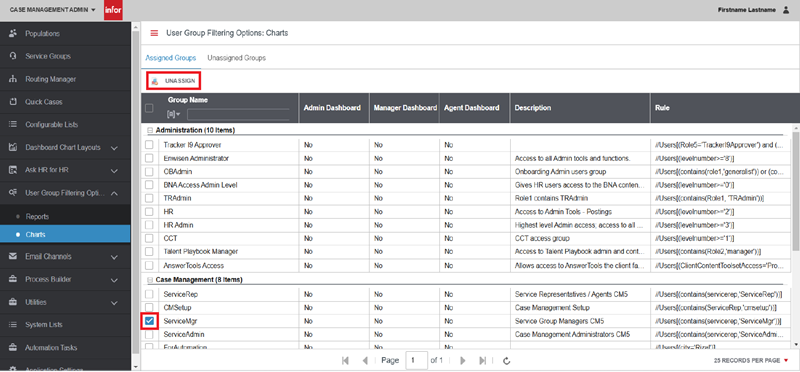Click the Unassign button

pyautogui.click(x=173, y=81)
